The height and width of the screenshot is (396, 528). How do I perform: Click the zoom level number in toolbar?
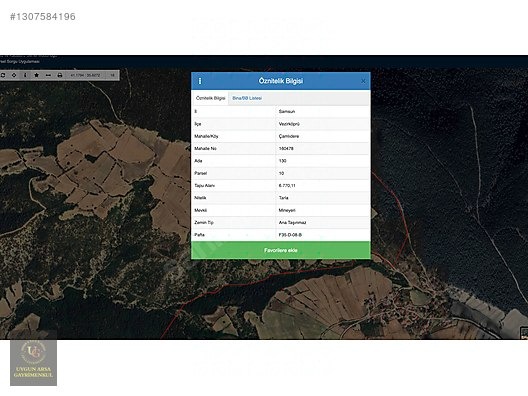coord(112,75)
